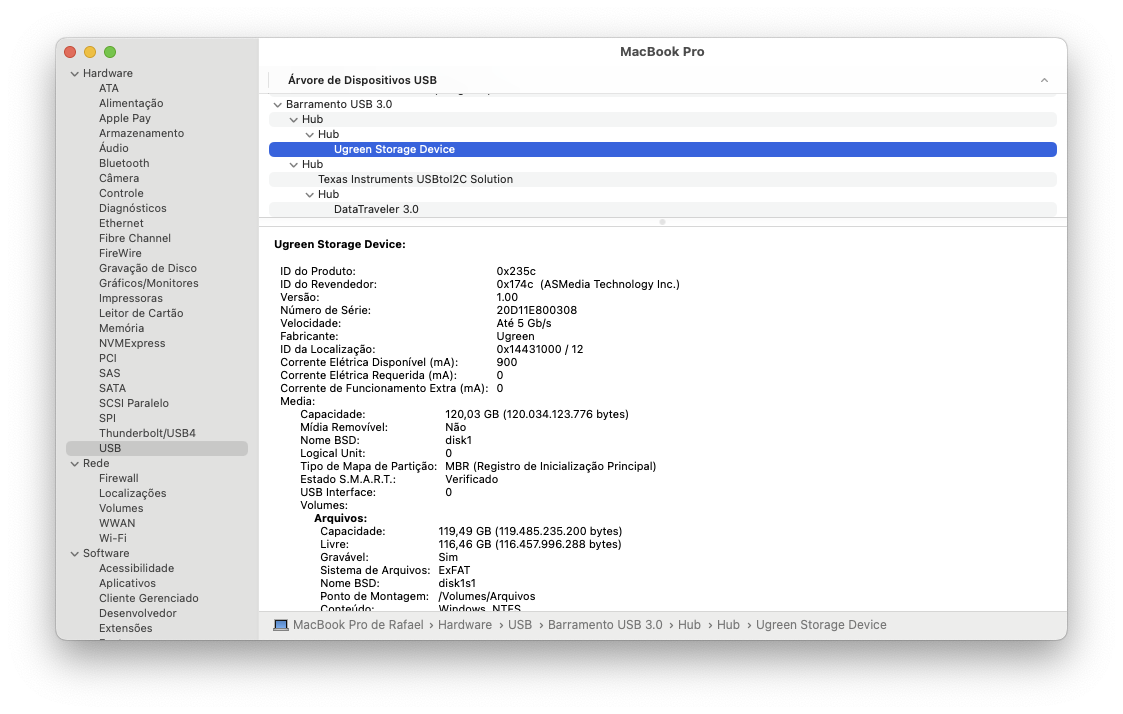Select the Ugreen Storage Device row
Image resolution: width=1123 pixels, height=714 pixels.
click(x=662, y=150)
